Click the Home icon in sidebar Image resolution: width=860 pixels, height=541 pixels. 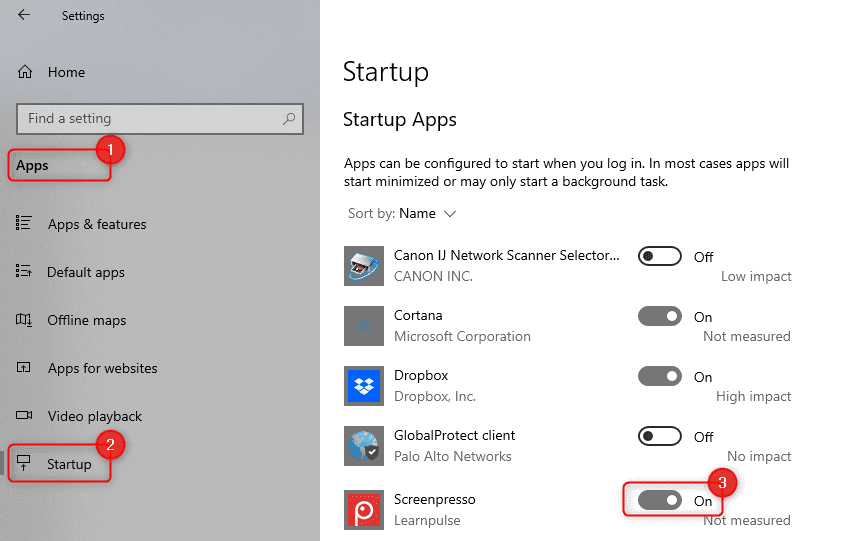click(x=26, y=72)
